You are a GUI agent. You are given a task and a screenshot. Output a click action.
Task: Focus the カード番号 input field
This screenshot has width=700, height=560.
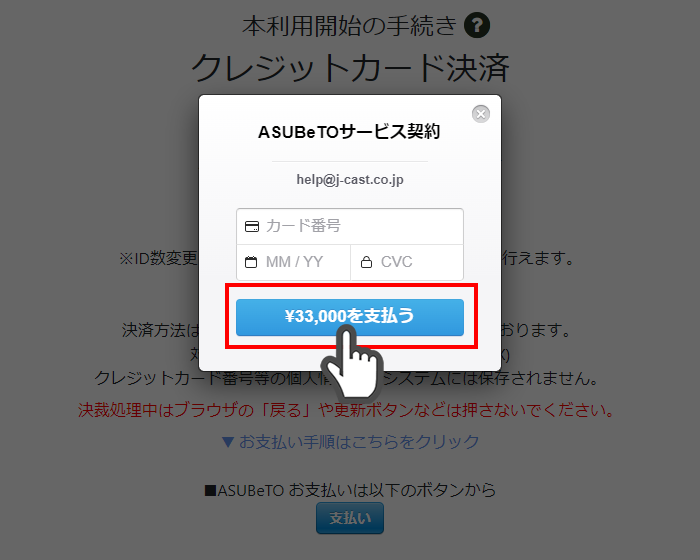(350, 226)
